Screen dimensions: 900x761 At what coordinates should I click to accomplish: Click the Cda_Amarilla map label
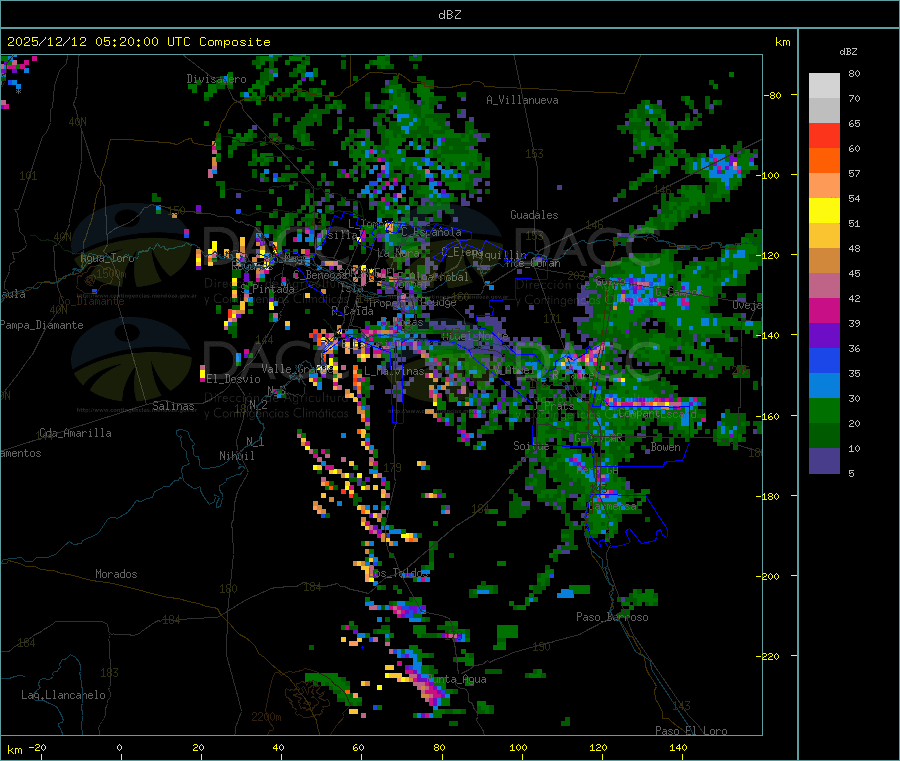(x=75, y=433)
